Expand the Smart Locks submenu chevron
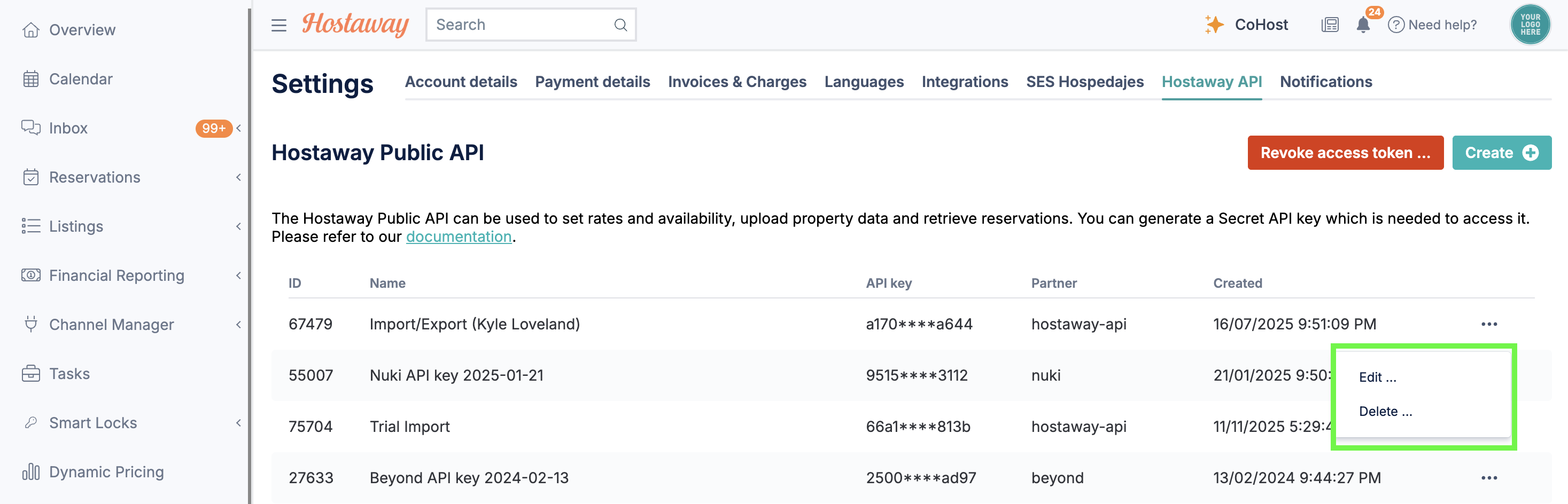The image size is (1568, 504). [238, 422]
